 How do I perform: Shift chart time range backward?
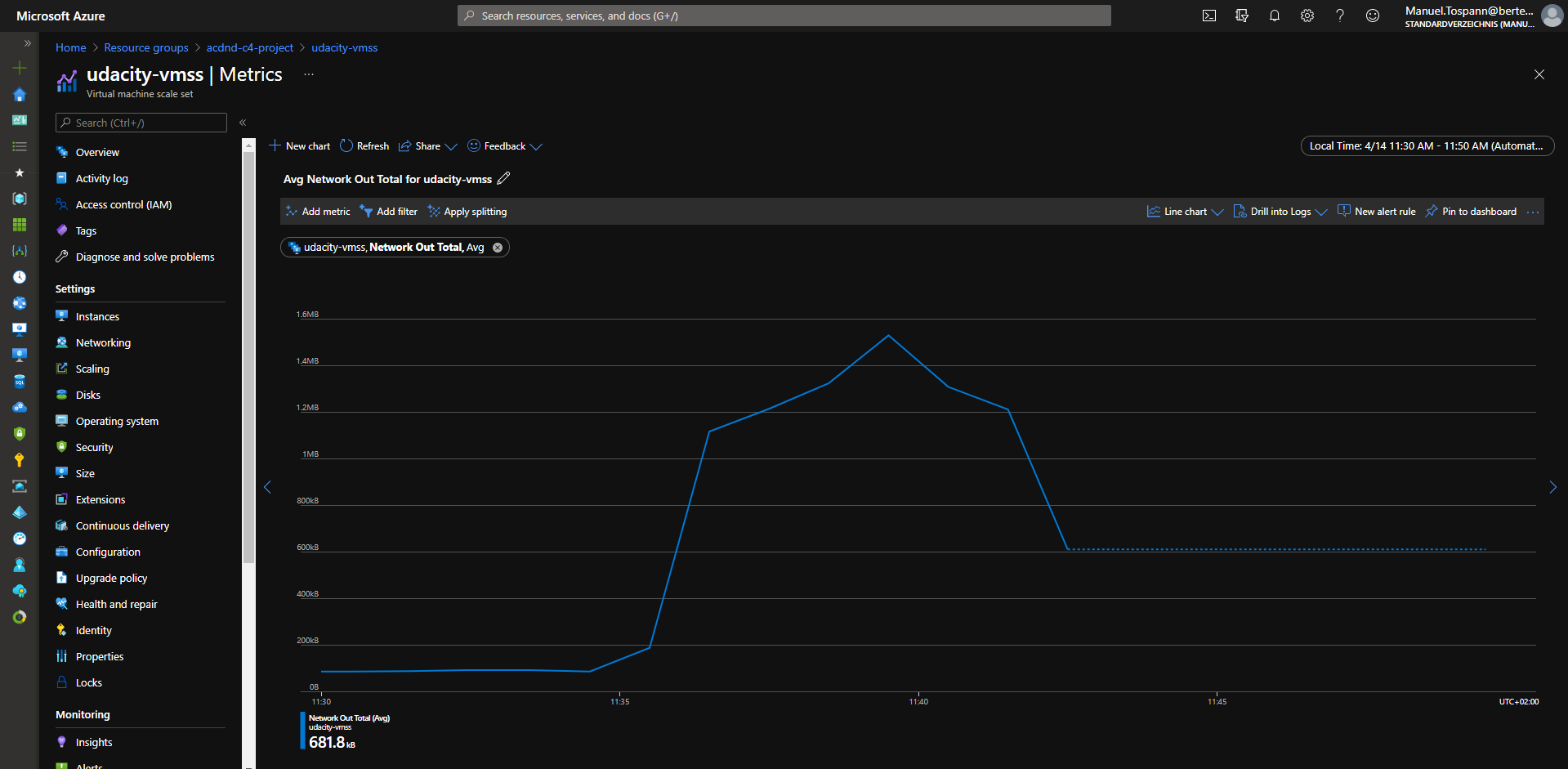coord(267,487)
